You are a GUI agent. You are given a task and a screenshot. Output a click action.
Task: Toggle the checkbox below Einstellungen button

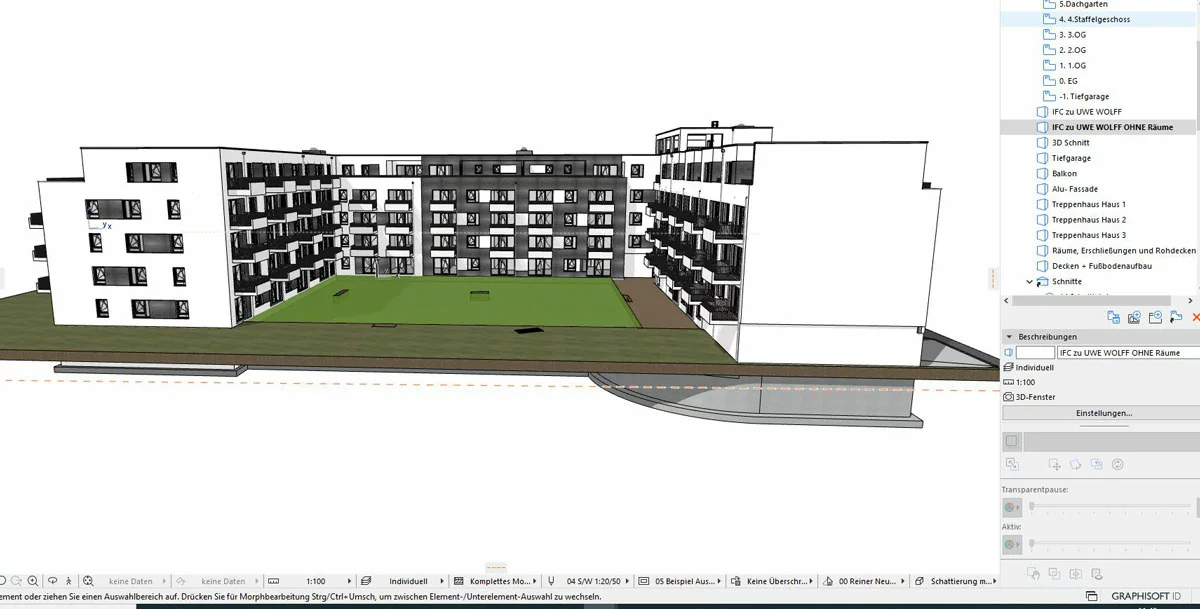(1011, 441)
